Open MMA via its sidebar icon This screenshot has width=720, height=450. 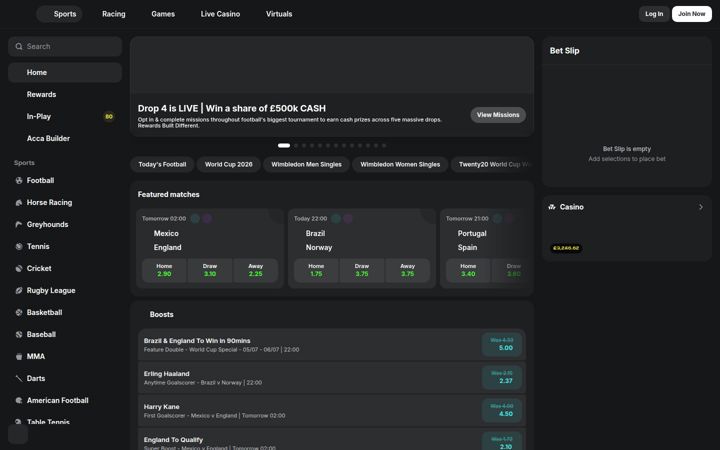coord(19,356)
